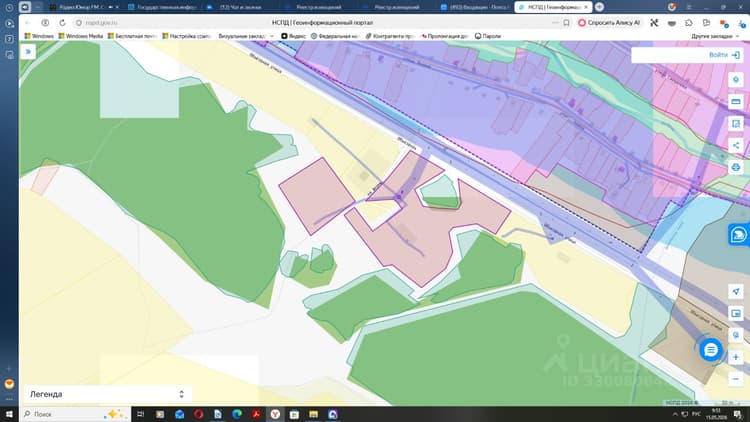Open the Контрагенты bookmark
Image resolution: width=750 pixels, height=422 pixels.
390,36
